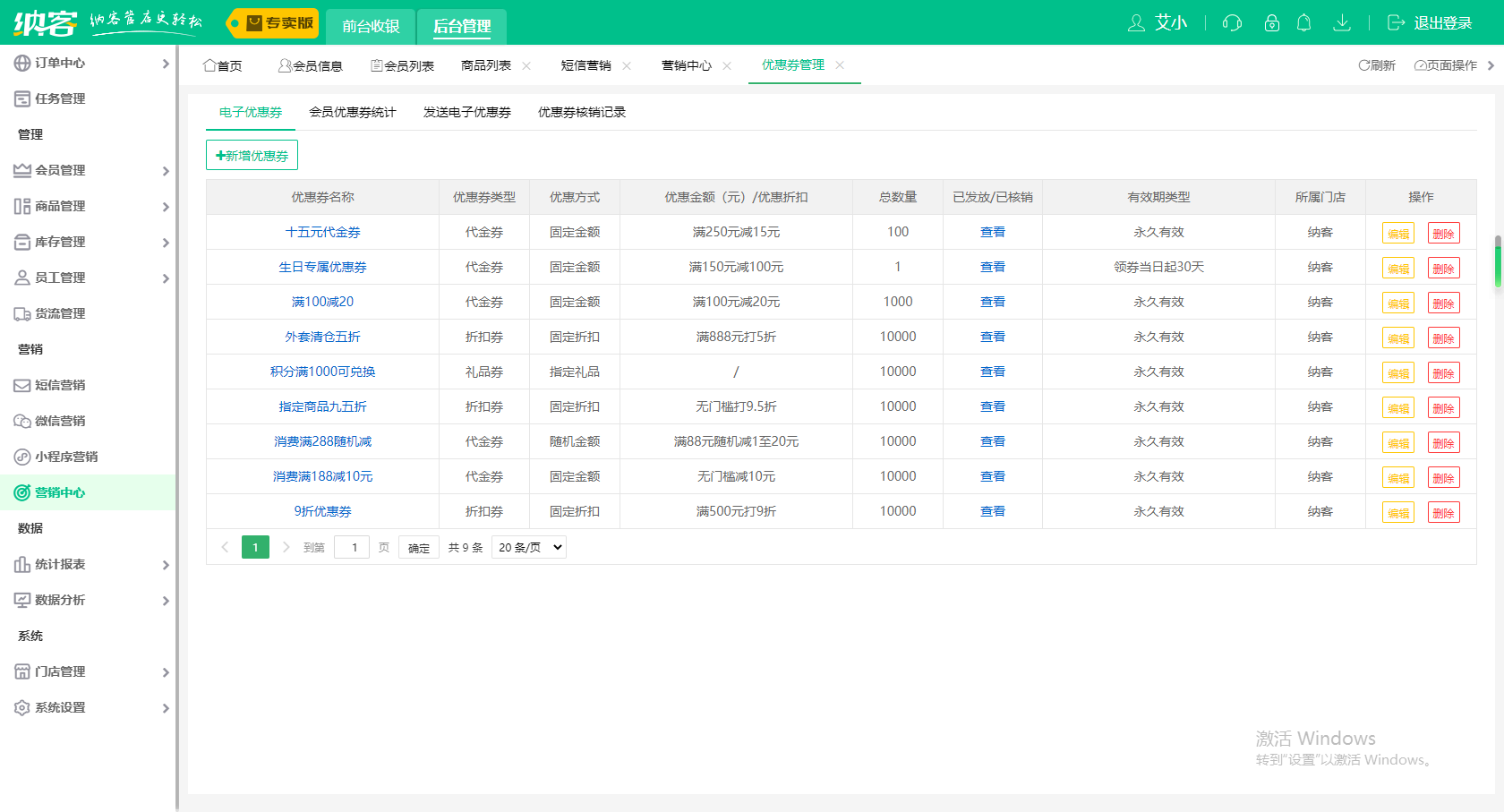The width and height of the screenshot is (1504, 812).
Task: Click the 短信营销 envelope icon
Action: click(22, 385)
